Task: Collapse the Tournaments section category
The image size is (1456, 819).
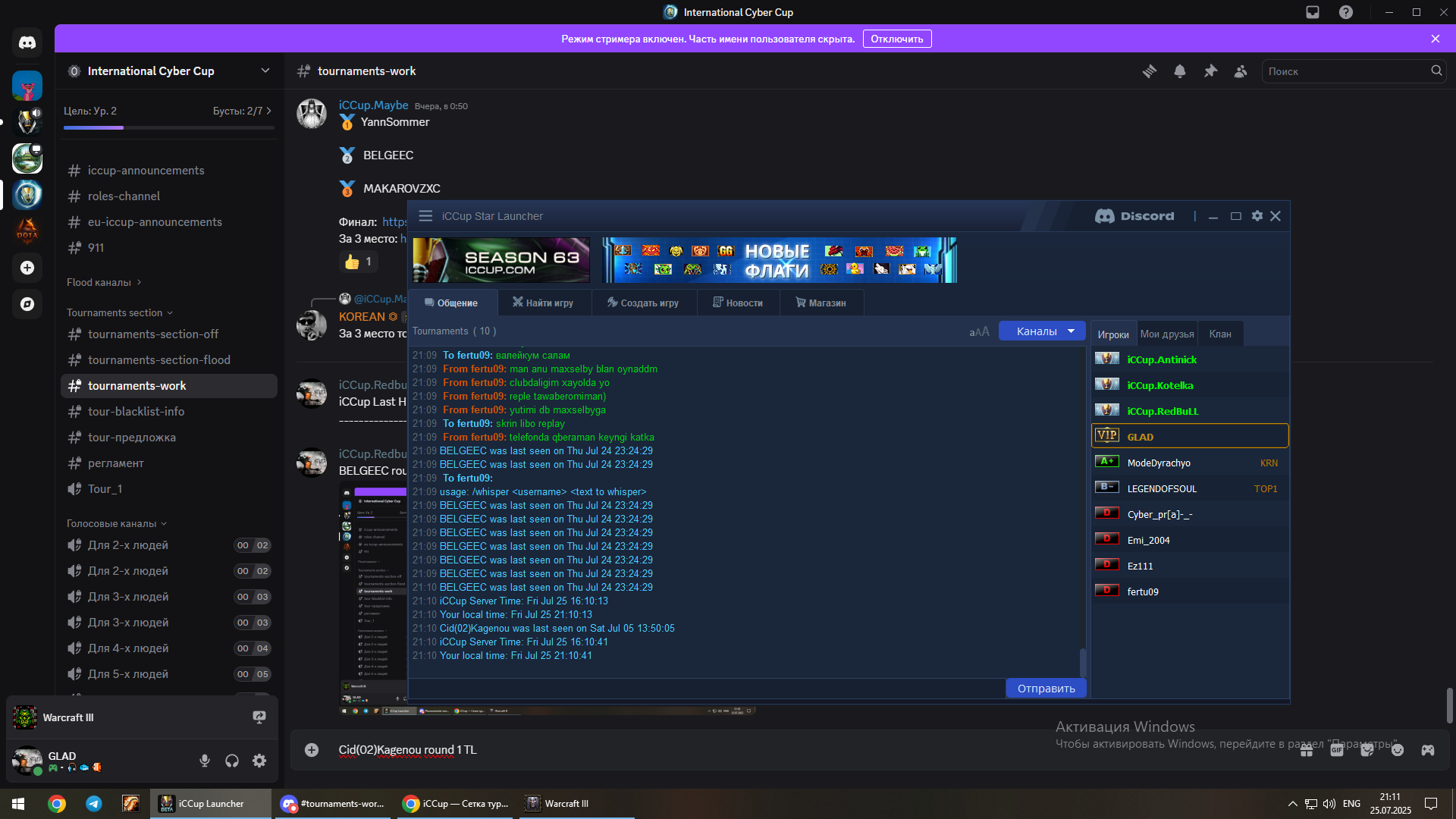Action: 120,312
